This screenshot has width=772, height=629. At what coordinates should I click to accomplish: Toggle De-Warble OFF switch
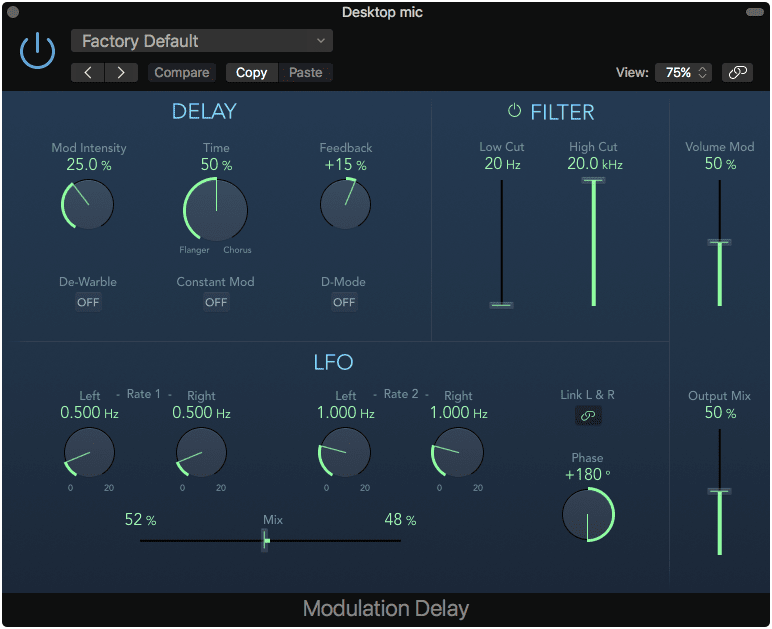coord(88,302)
